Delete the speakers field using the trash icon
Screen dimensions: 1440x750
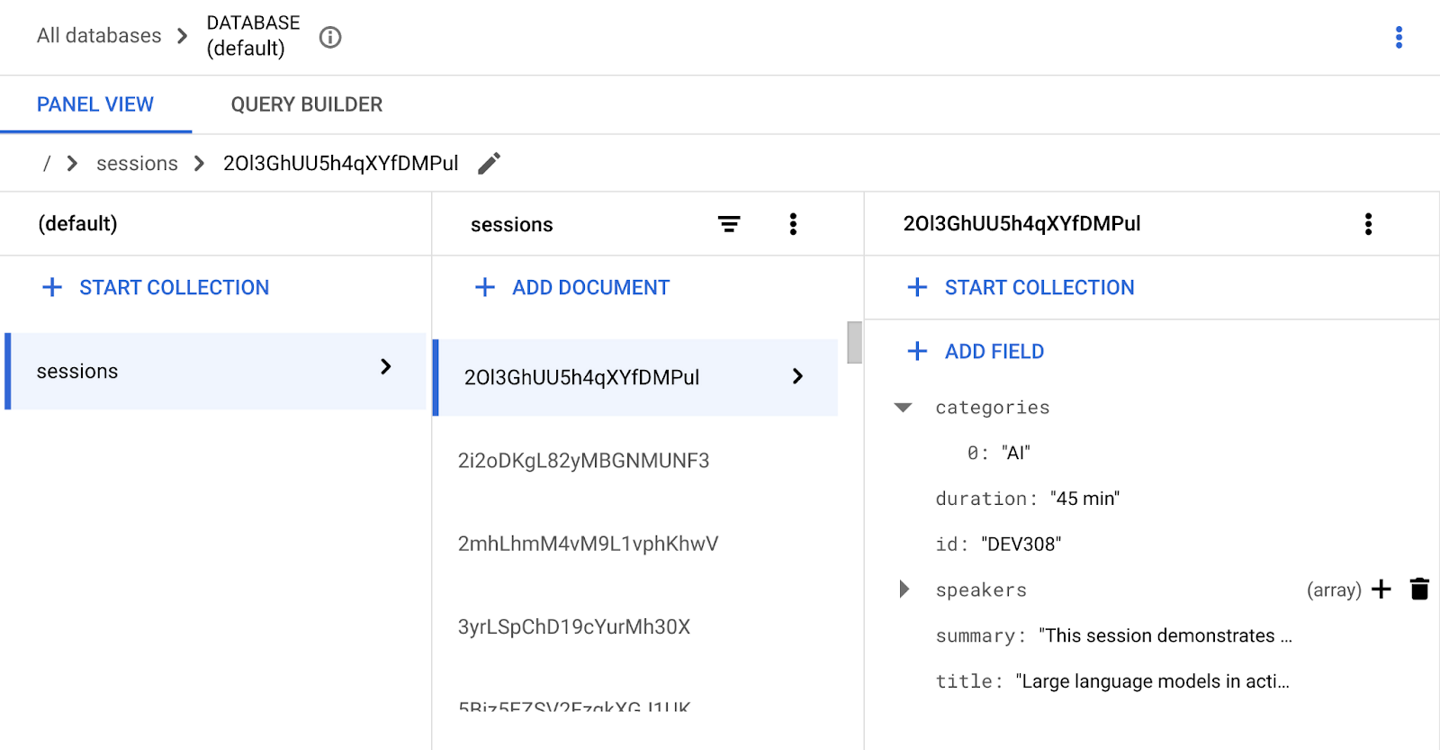click(x=1420, y=589)
